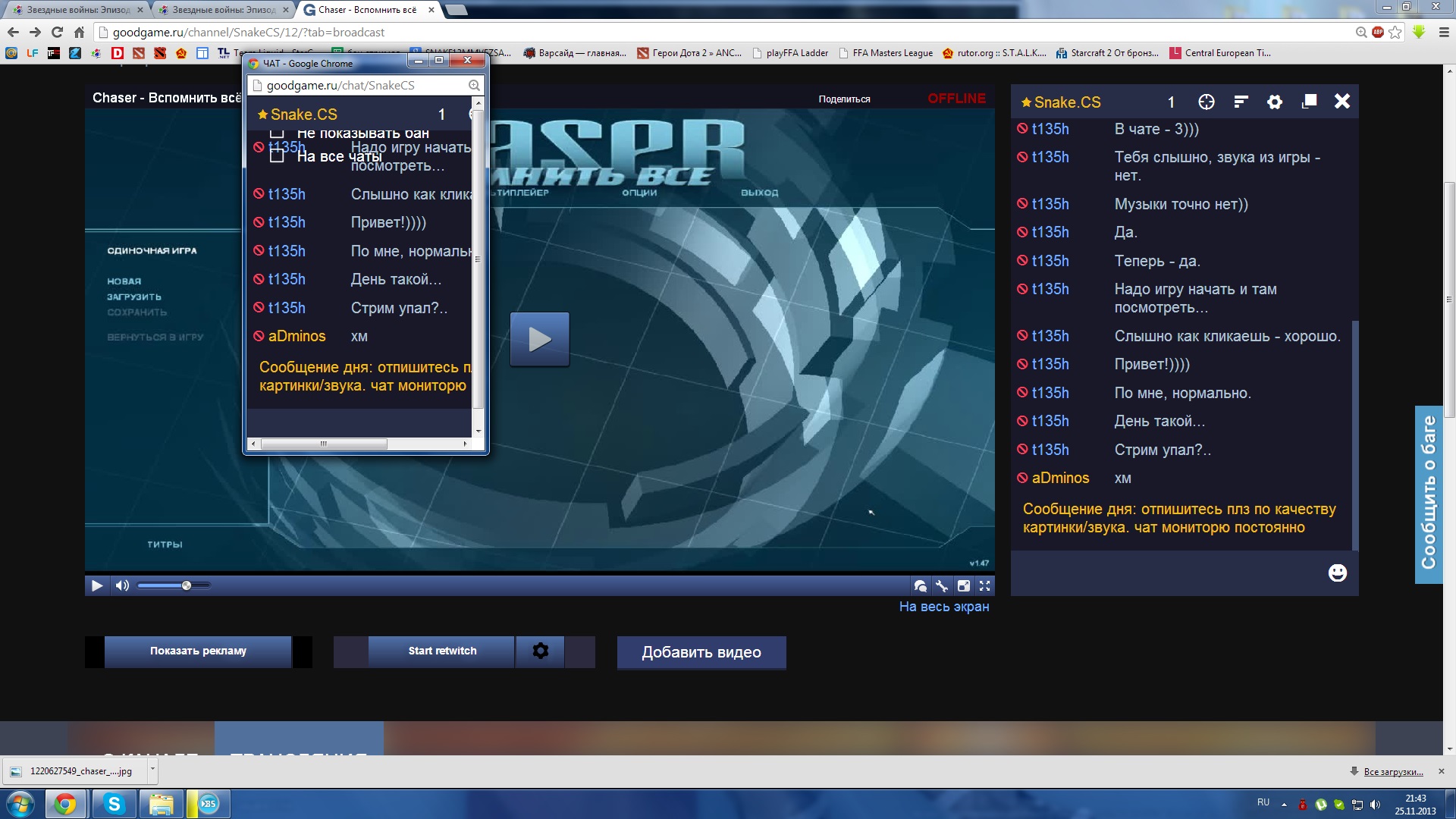Image resolution: width=1456 pixels, height=819 pixels.
Task: Open 'Варсайд — главная' bookmark
Action: 576,53
